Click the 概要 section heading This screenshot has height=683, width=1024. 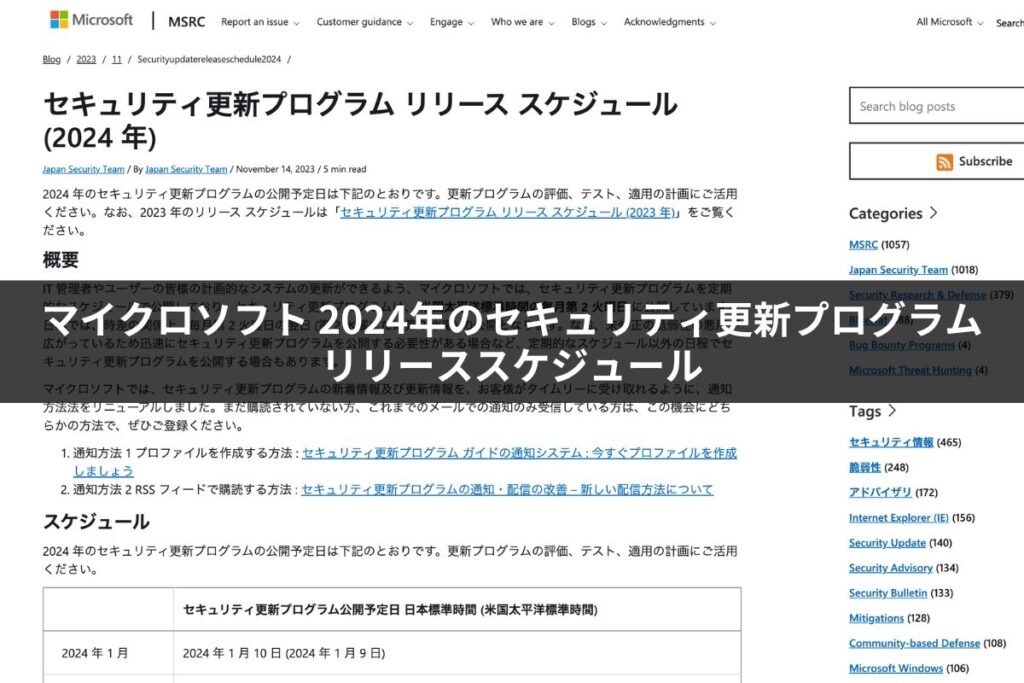[x=61, y=260]
